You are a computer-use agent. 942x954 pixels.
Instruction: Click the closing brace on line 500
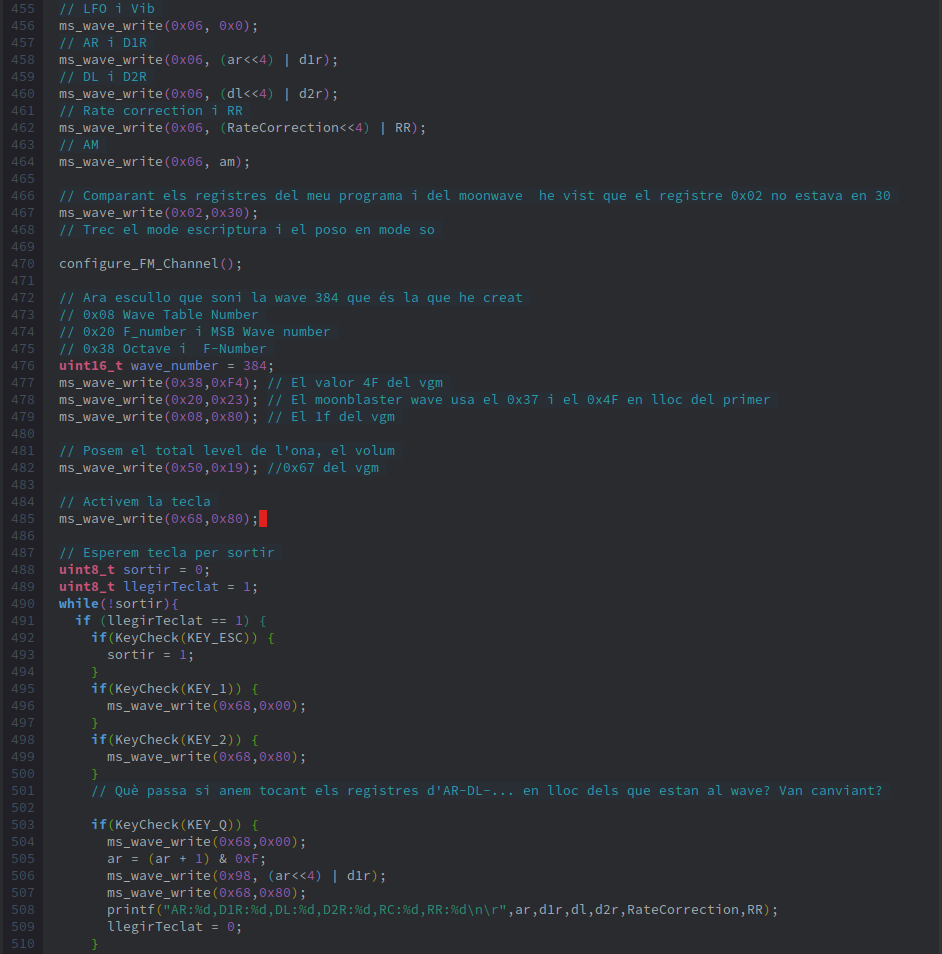point(94,775)
